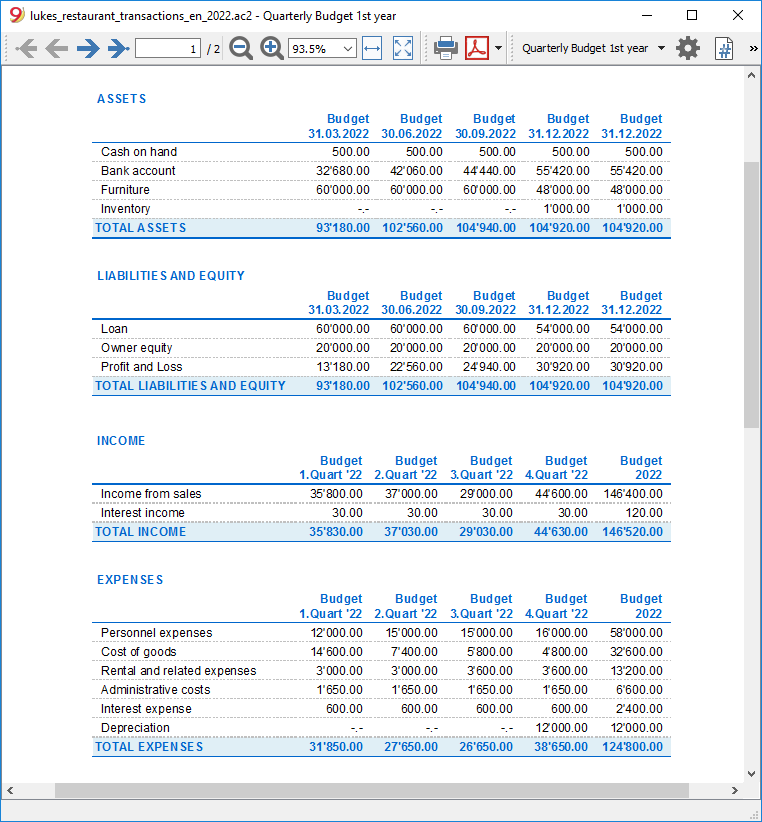
Task: Click the Depreciation row label
Action: [x=135, y=728]
